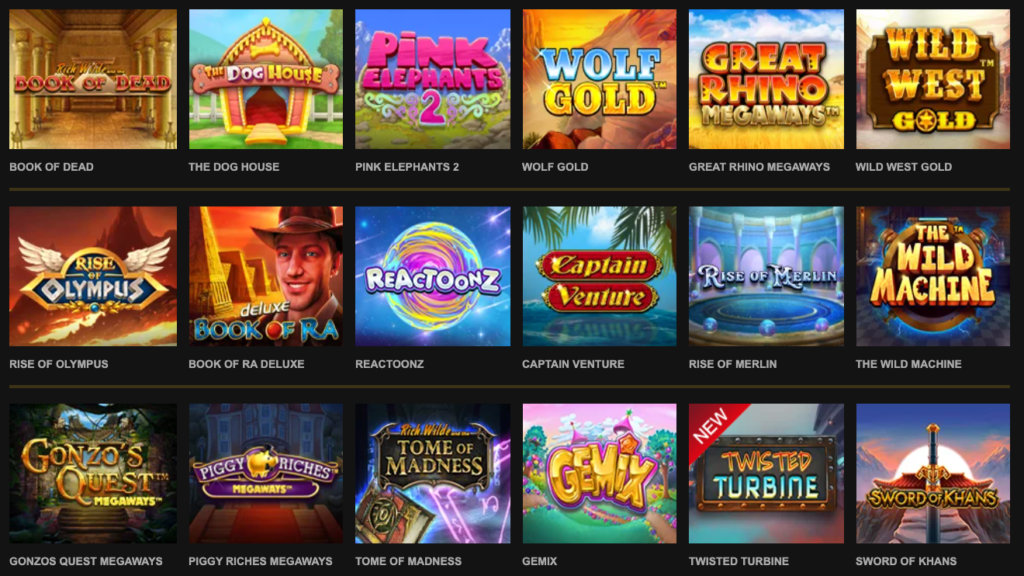This screenshot has height=576, width=1024.
Task: Select the Piggy Riches Megaways tile
Action: tap(266, 473)
